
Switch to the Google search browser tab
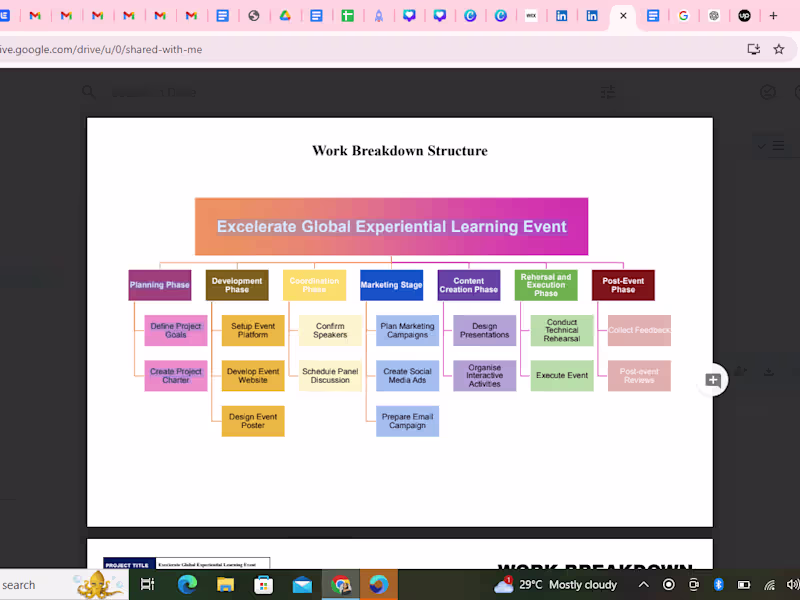coord(683,16)
